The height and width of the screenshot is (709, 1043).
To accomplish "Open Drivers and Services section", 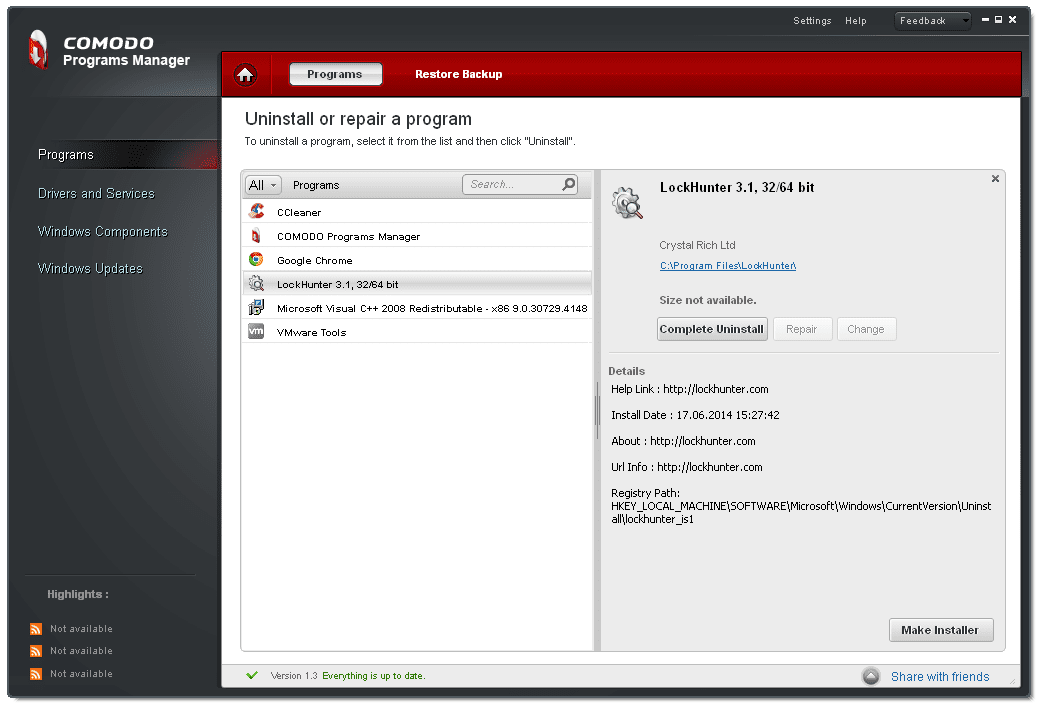I will (96, 193).
